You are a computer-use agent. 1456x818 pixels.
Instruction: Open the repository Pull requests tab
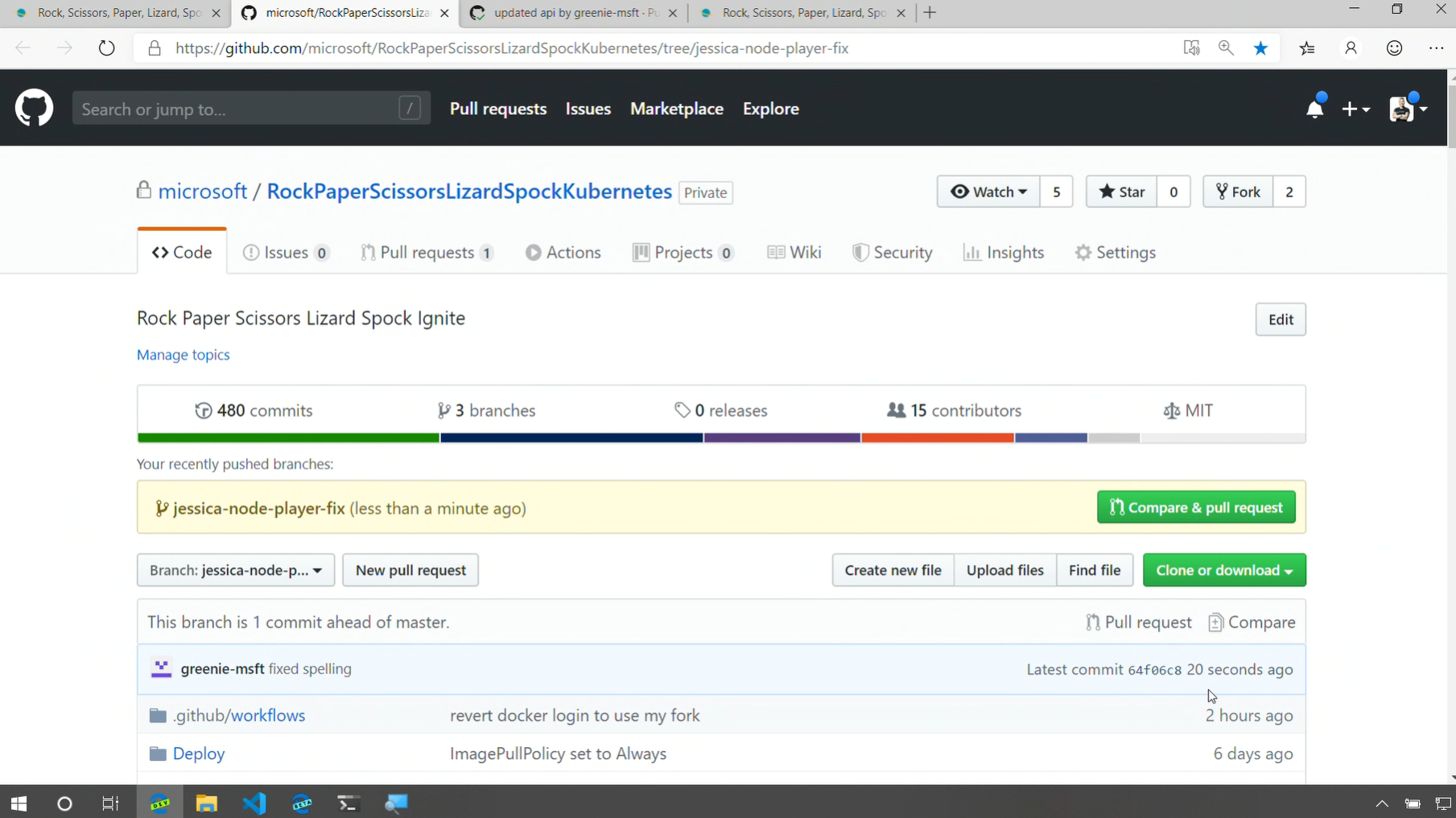pyautogui.click(x=427, y=253)
